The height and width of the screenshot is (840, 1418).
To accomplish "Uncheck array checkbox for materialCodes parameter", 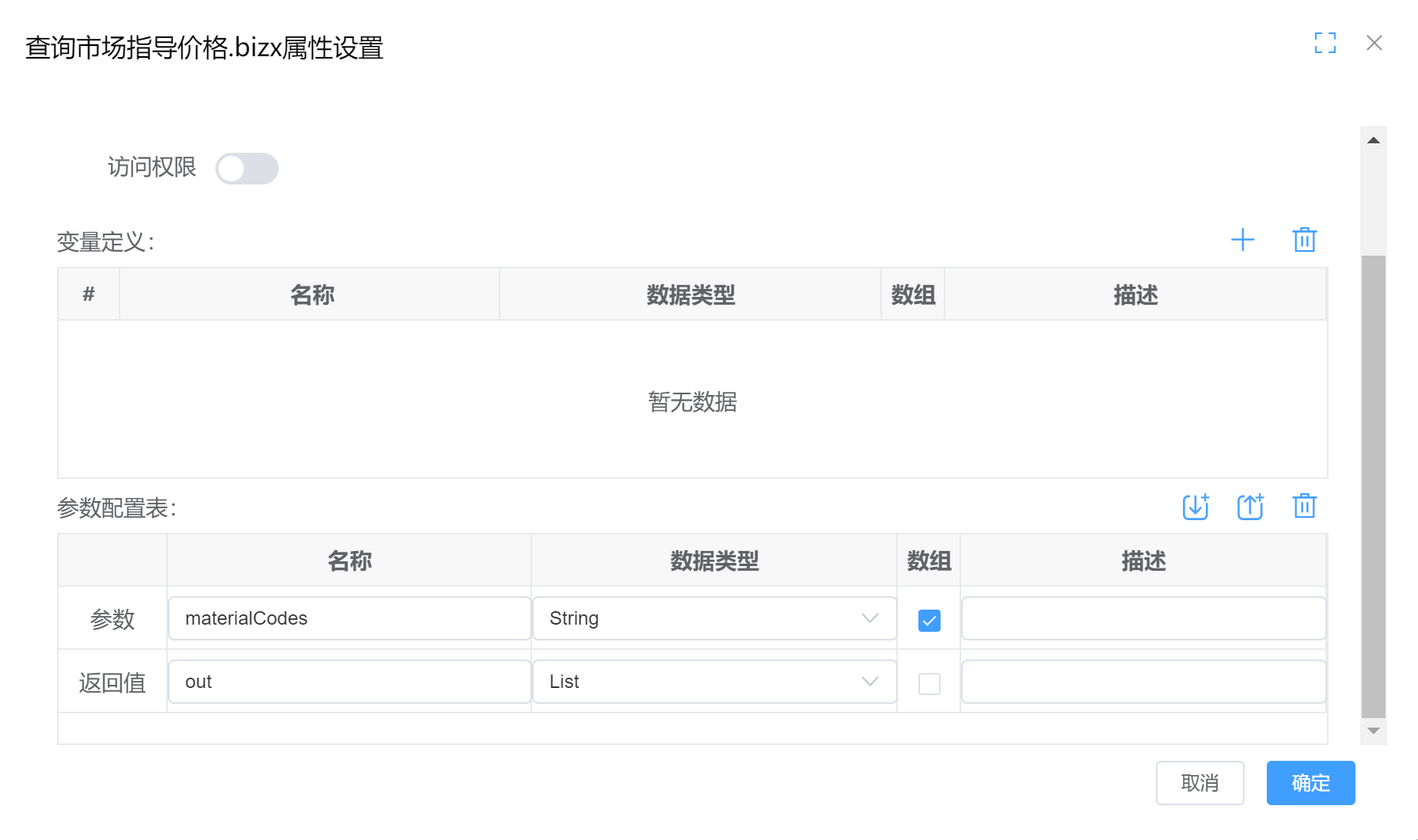I will click(x=929, y=621).
